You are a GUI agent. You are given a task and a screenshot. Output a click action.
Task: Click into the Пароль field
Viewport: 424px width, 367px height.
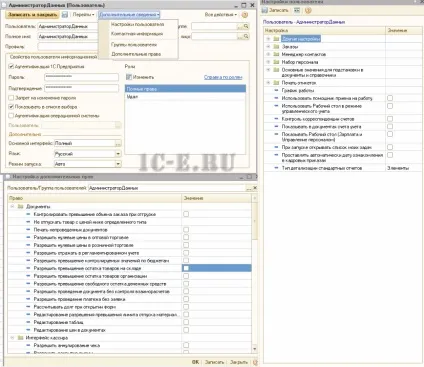coord(81,77)
